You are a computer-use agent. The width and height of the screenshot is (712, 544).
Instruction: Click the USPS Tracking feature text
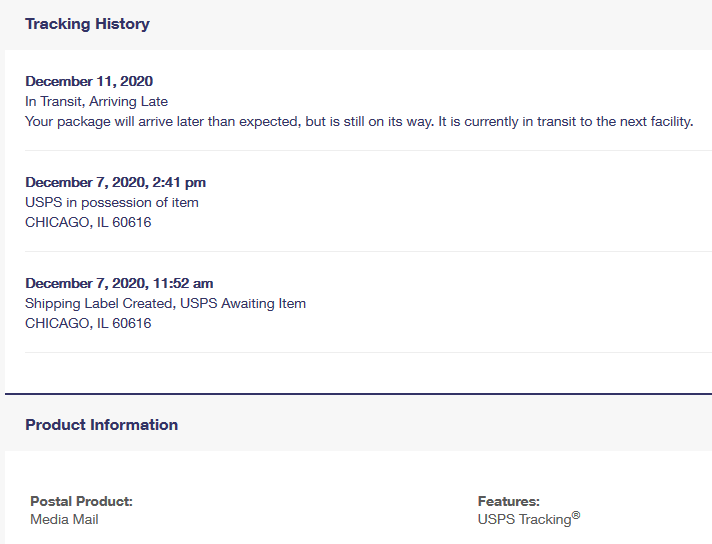pyautogui.click(x=523, y=520)
